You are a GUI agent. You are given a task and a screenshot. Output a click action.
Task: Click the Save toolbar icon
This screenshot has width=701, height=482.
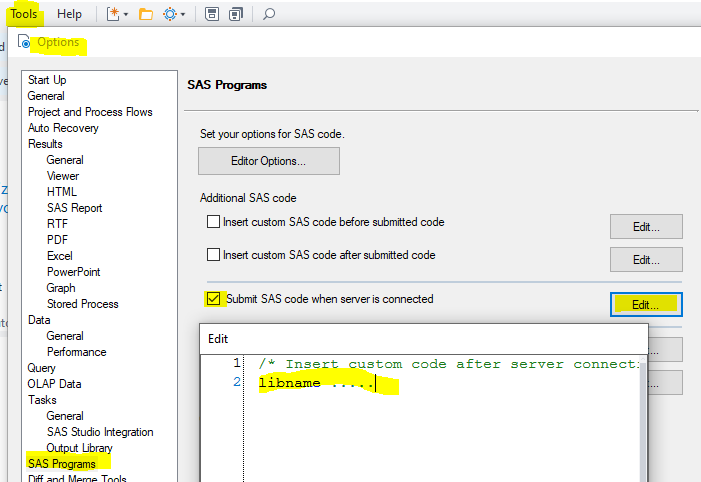coord(212,14)
